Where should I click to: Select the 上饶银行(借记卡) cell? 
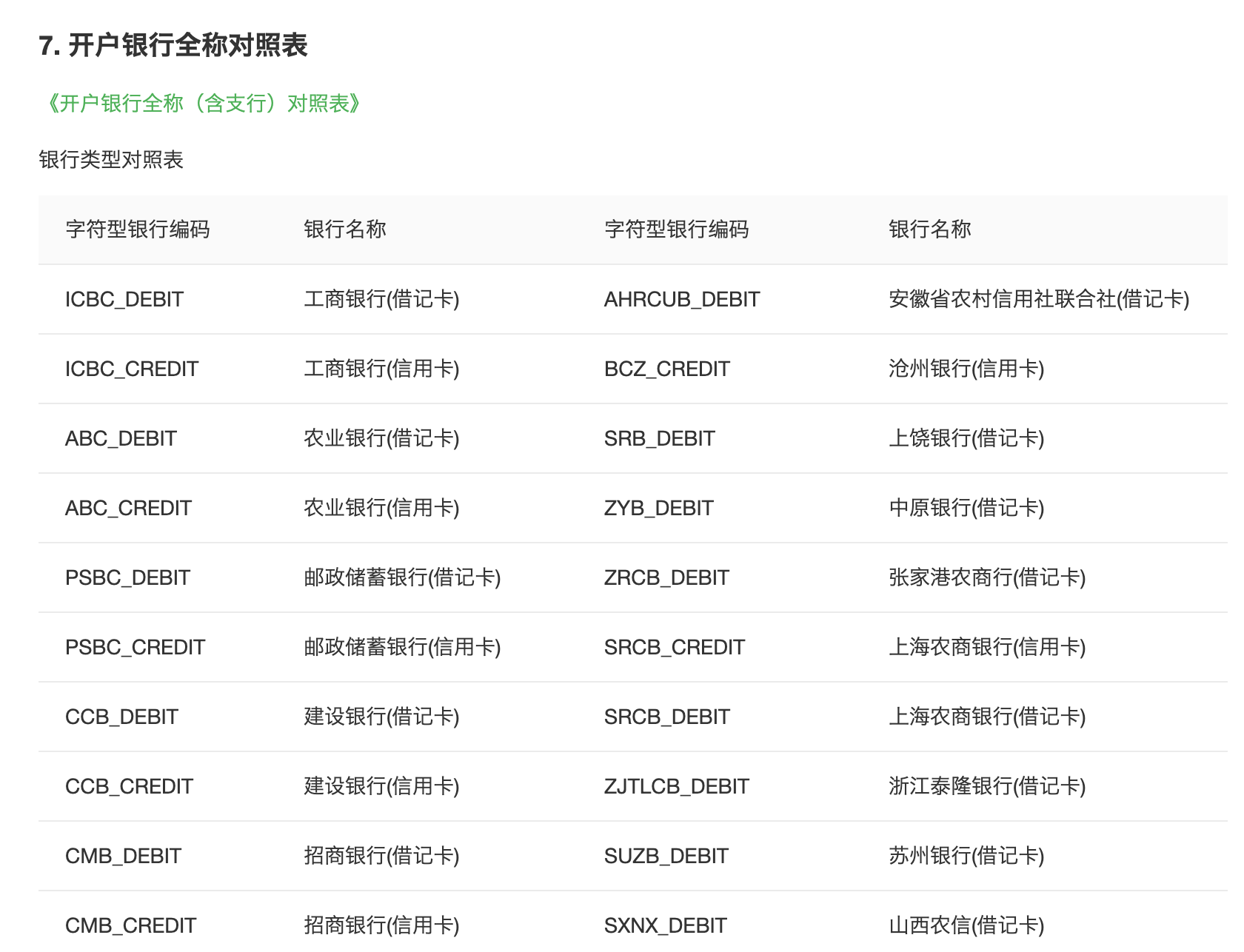click(x=966, y=438)
